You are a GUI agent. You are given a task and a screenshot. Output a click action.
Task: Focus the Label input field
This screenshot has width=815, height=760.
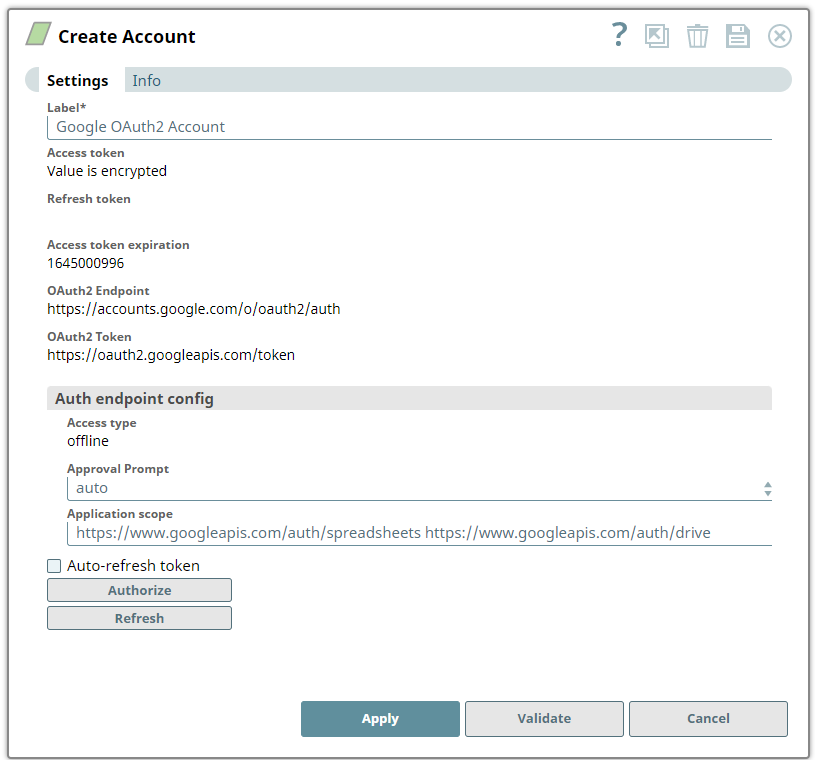409,127
